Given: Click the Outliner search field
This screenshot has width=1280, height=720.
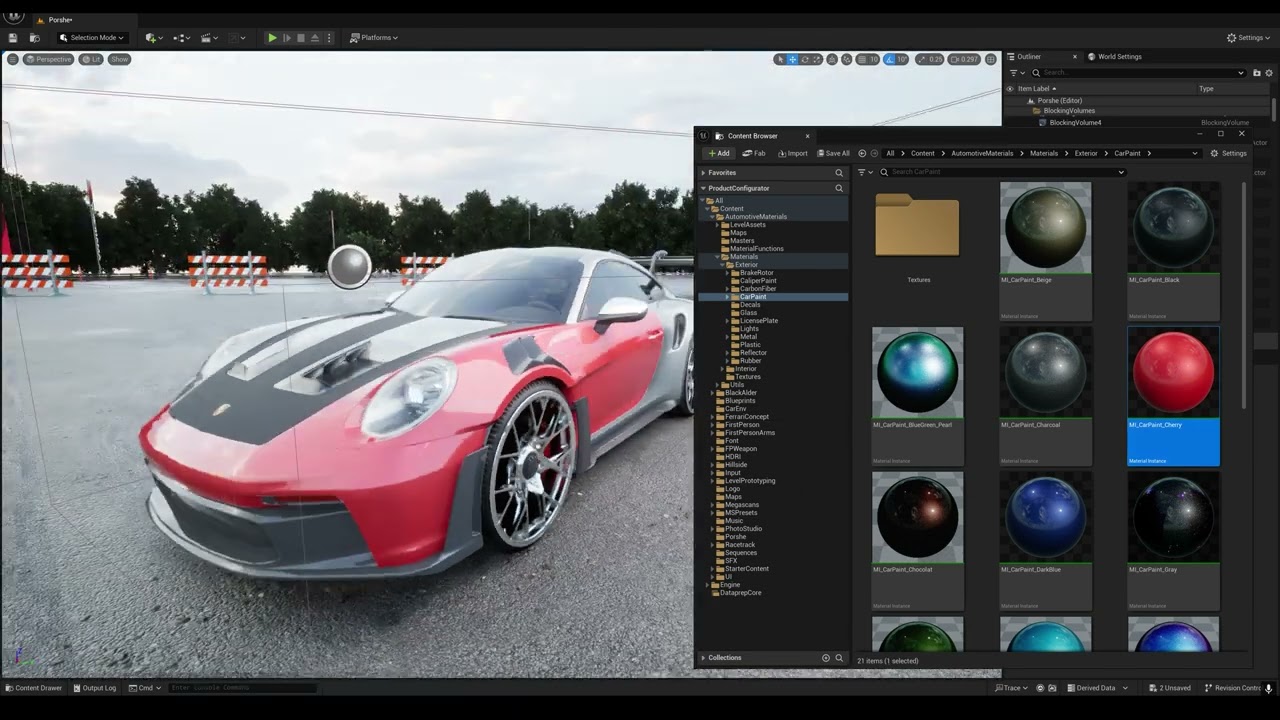Looking at the screenshot, I should coord(1138,73).
